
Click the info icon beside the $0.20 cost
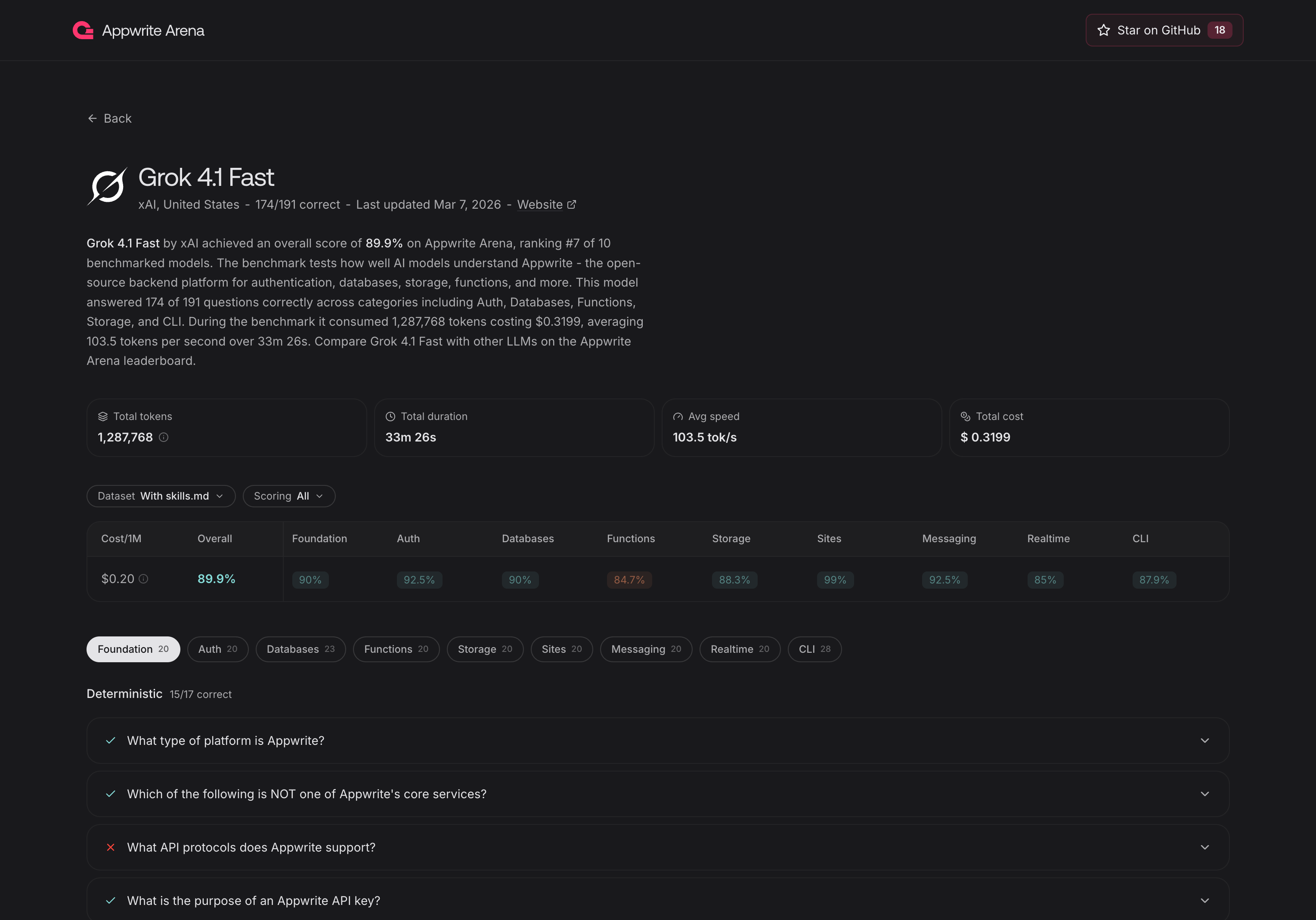(x=143, y=579)
